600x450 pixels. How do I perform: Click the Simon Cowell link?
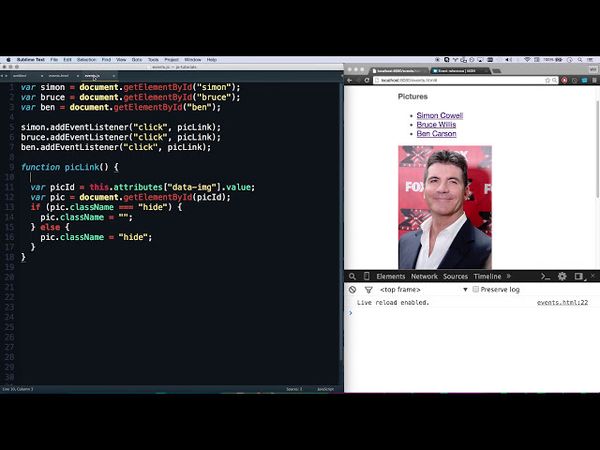click(440, 115)
